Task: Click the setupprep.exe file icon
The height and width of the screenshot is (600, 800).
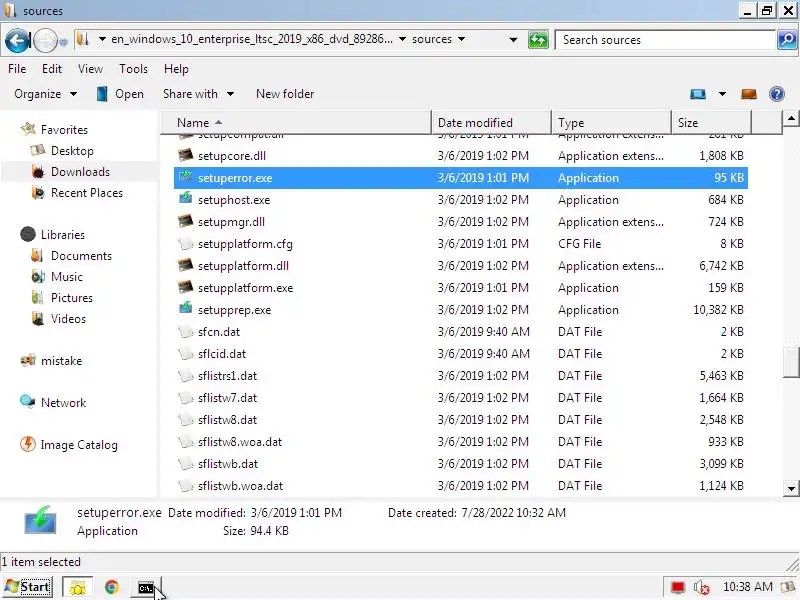Action: pyautogui.click(x=186, y=309)
